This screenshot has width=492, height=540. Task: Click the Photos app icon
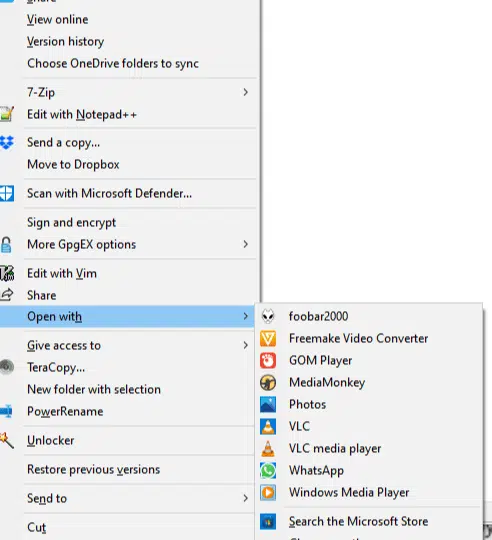[268, 404]
